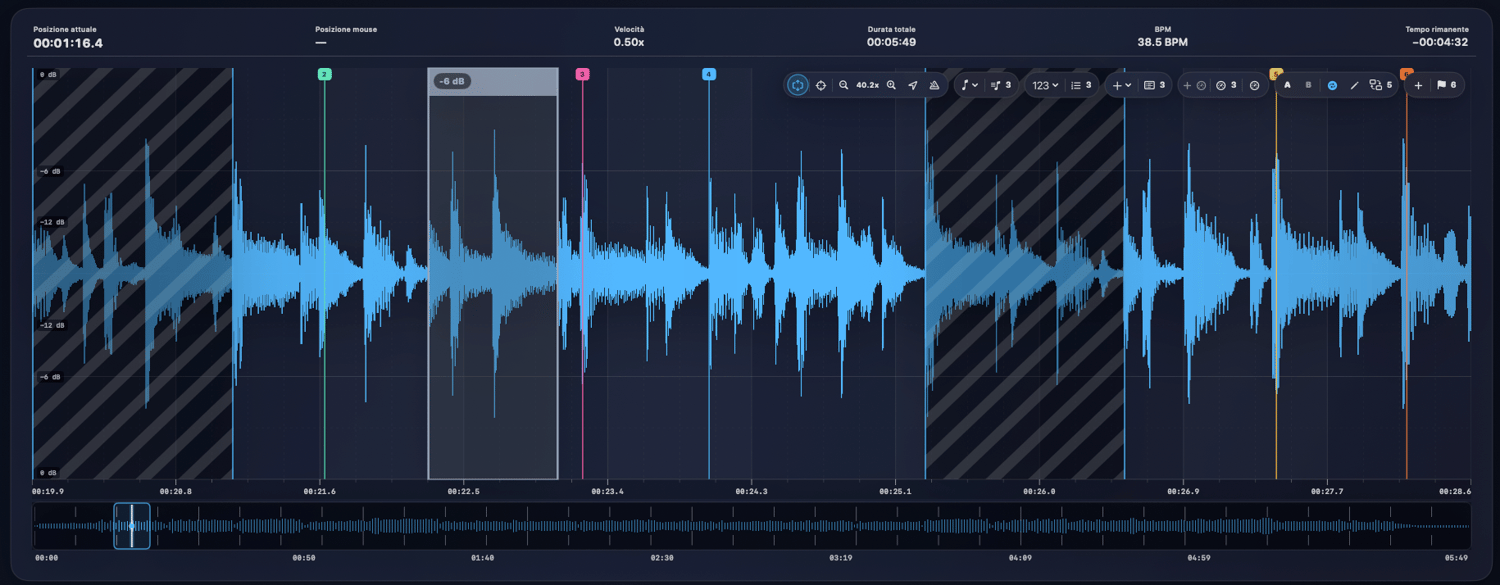Select the diagonal line pencil tool
Screen dimensions: 1500x585
[x=1355, y=85]
